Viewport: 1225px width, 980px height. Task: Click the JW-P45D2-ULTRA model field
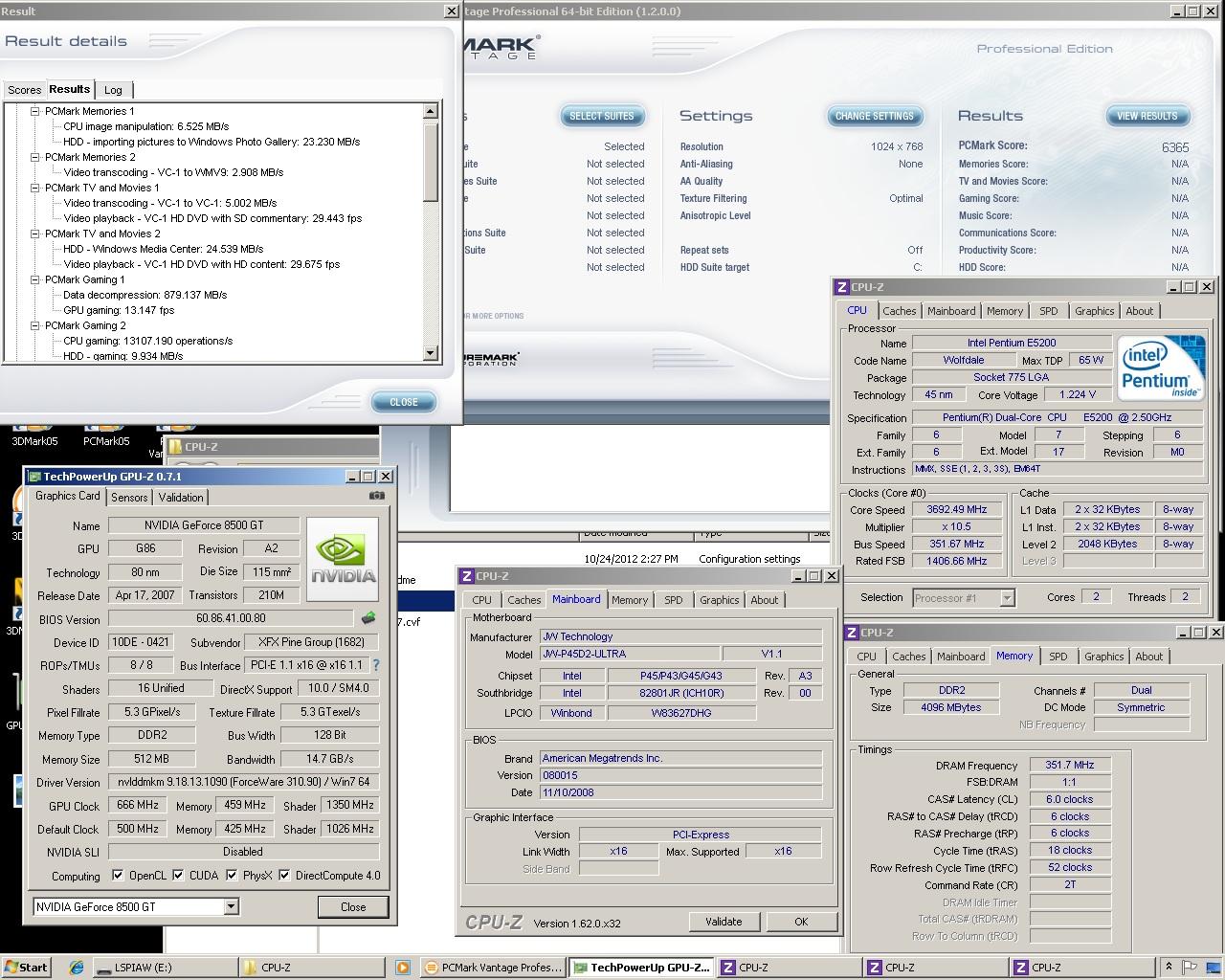pyautogui.click(x=630, y=654)
